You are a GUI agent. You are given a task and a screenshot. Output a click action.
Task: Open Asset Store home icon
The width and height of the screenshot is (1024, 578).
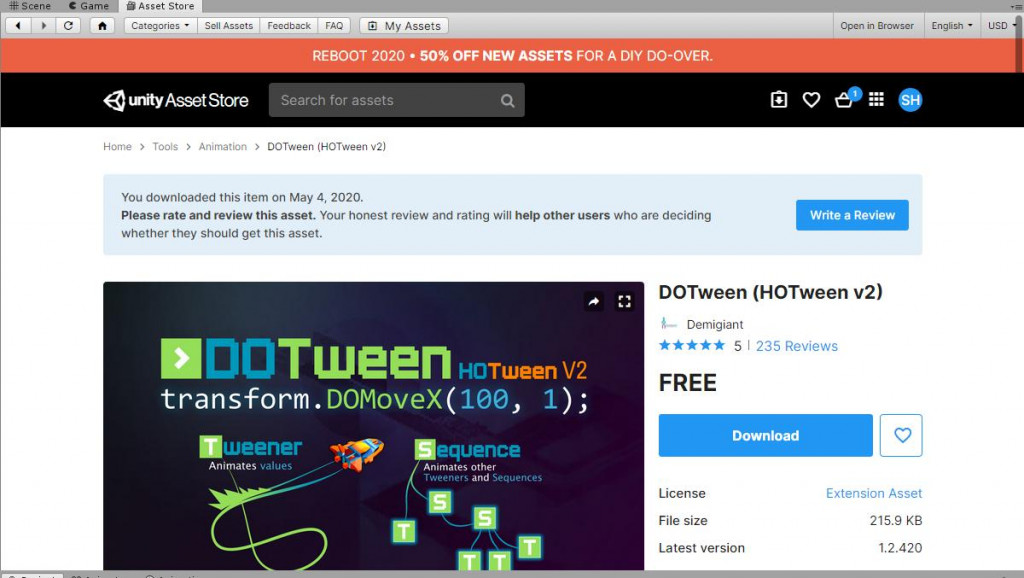(102, 25)
